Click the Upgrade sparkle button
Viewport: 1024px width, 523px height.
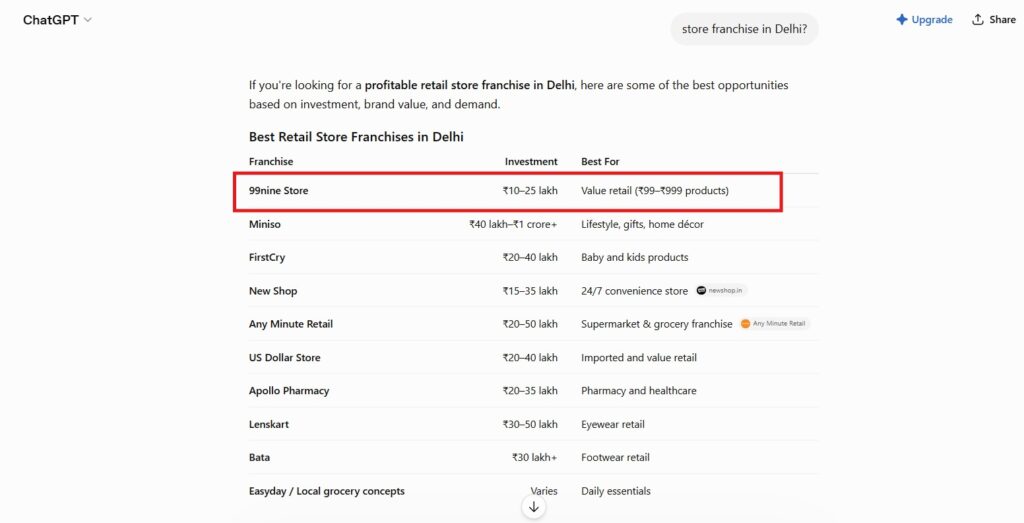924,20
